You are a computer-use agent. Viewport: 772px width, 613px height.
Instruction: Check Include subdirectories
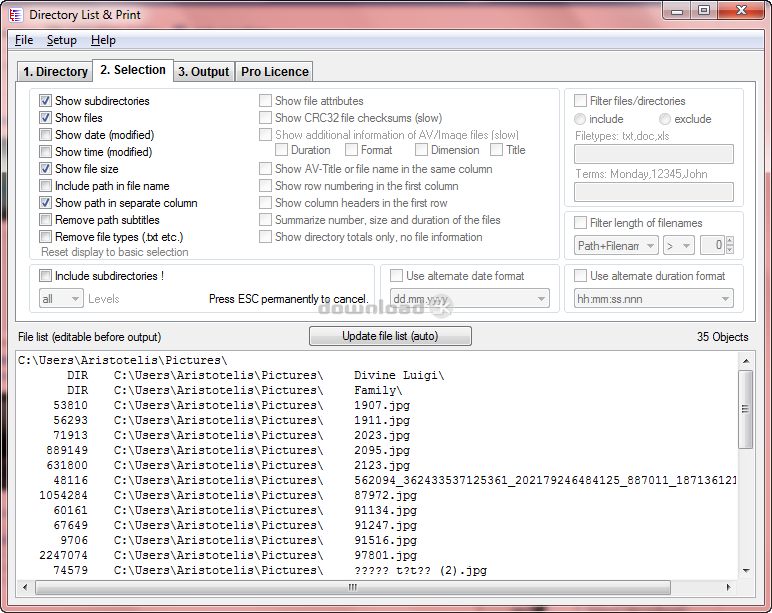tap(45, 276)
